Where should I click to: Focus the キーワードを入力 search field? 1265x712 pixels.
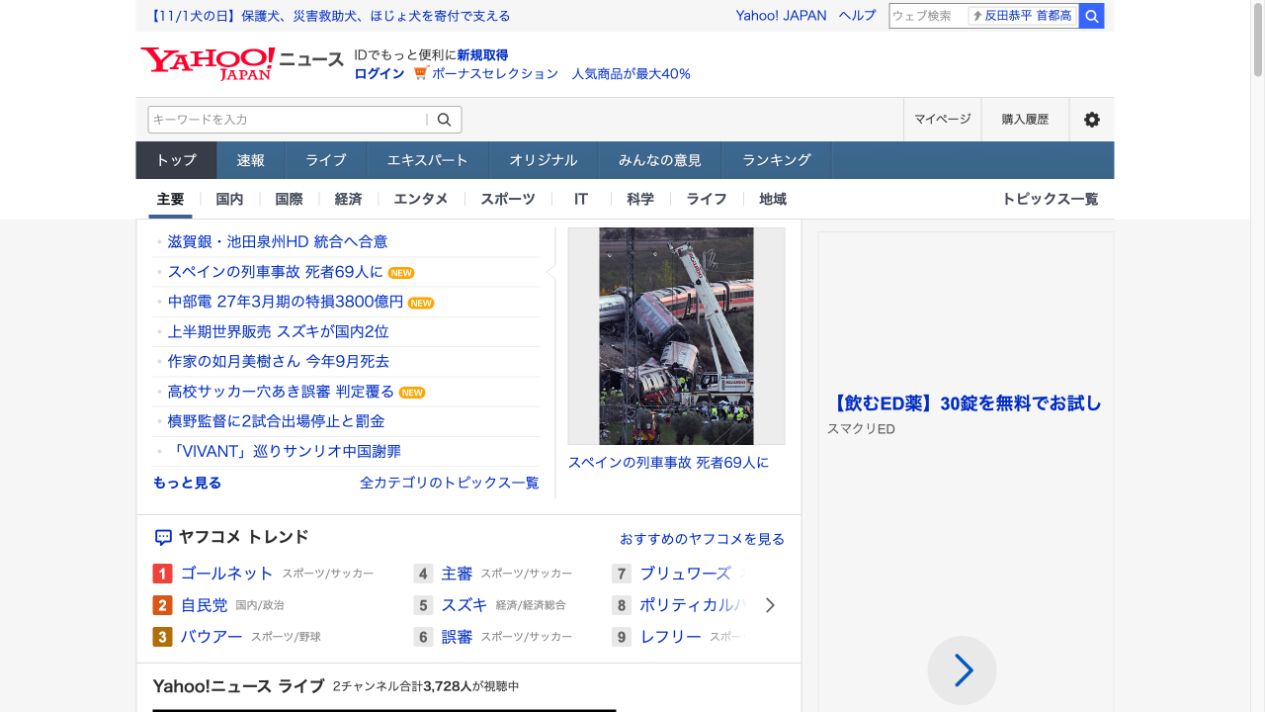click(288, 119)
